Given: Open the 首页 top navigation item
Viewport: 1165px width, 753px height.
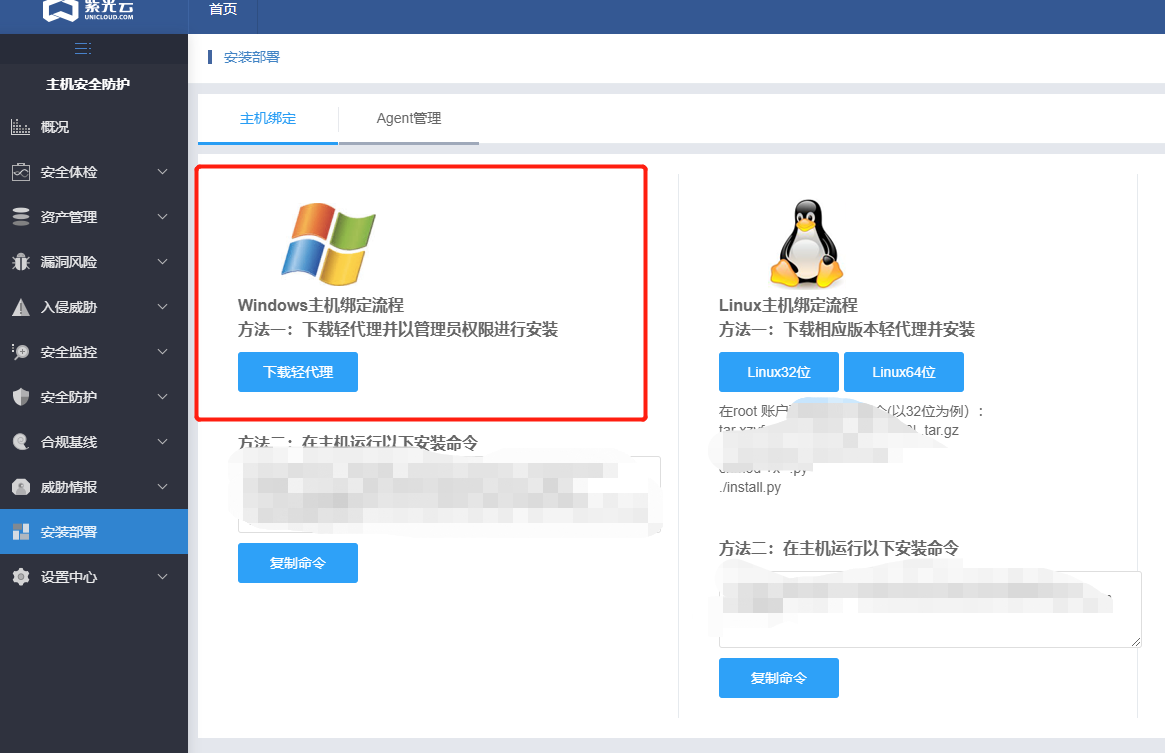Looking at the screenshot, I should (223, 10).
